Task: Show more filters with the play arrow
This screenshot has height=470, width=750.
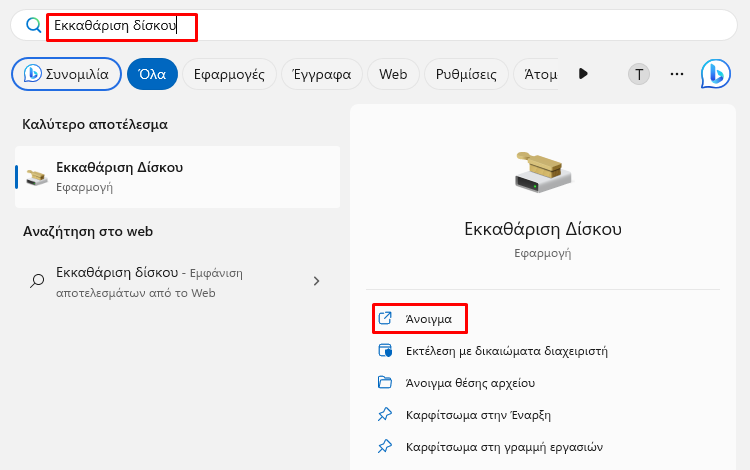Action: click(x=583, y=74)
